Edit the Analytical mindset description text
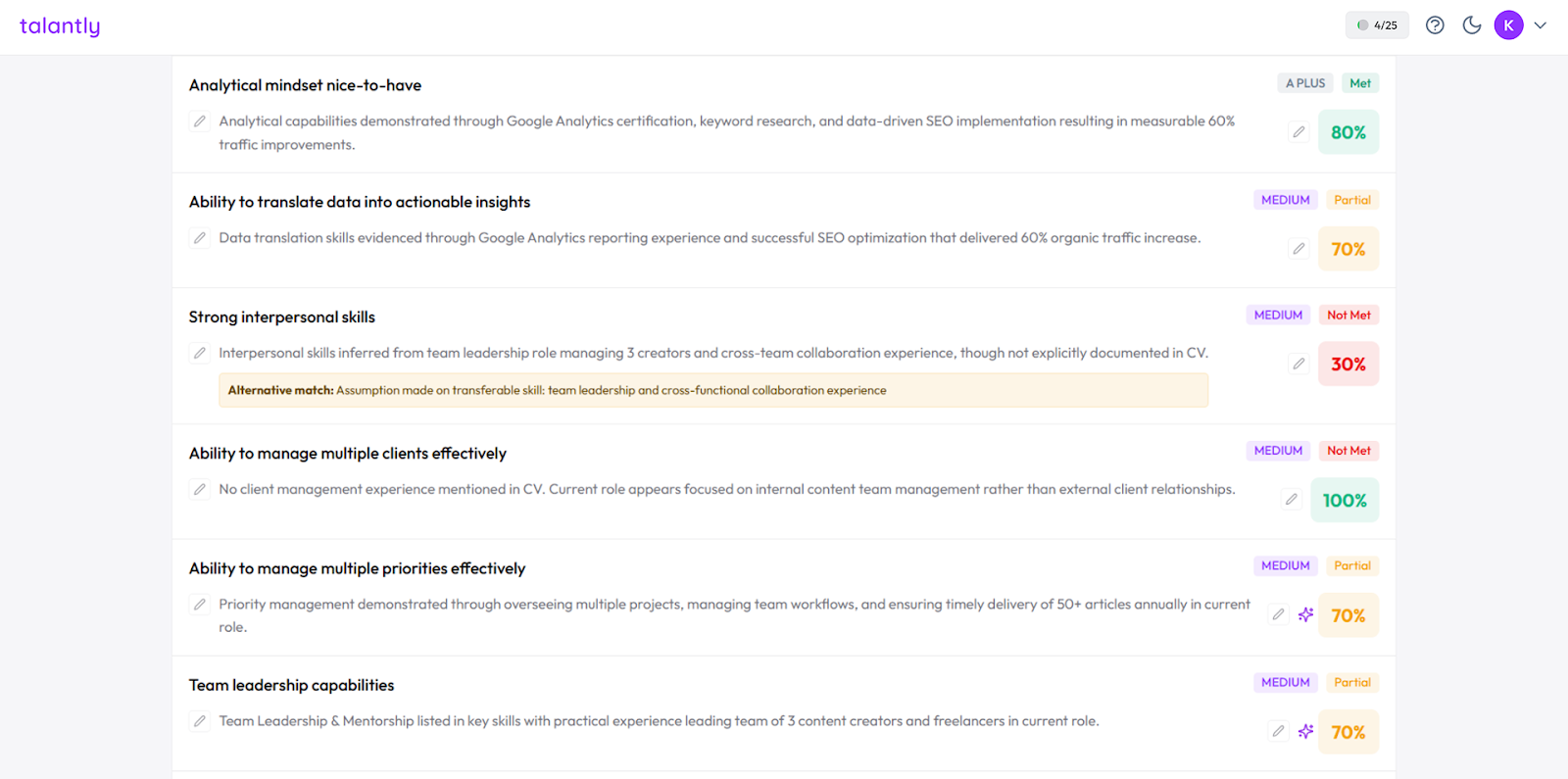This screenshot has height=779, width=1568. 200,122
